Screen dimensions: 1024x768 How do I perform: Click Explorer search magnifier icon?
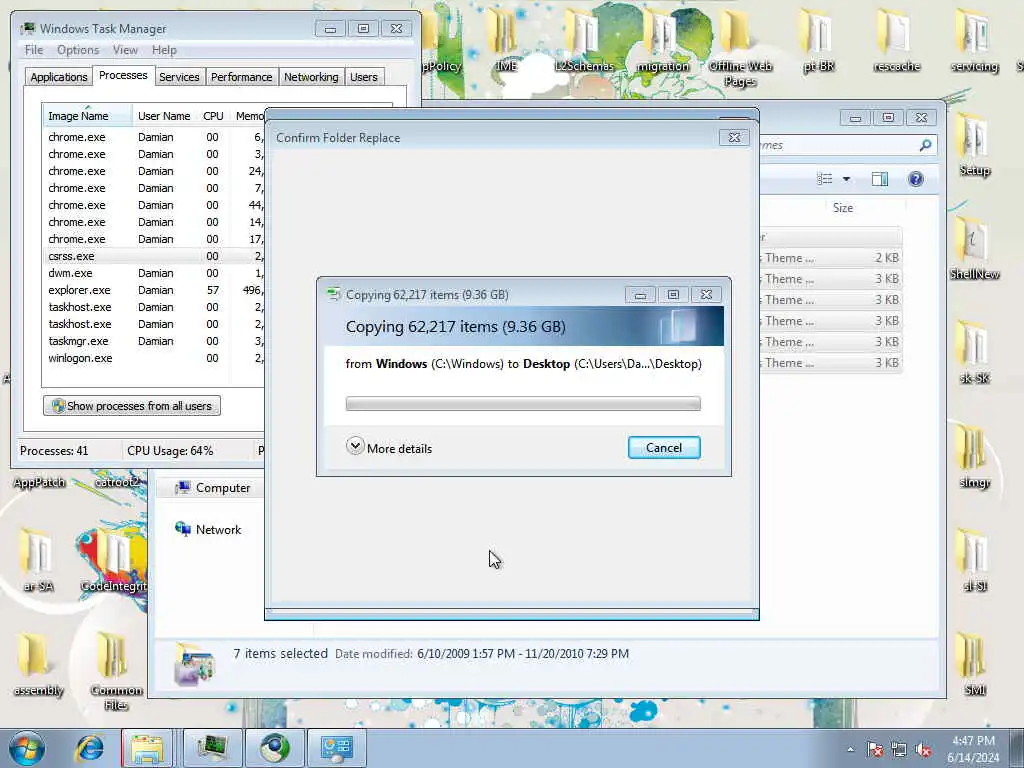(x=925, y=145)
